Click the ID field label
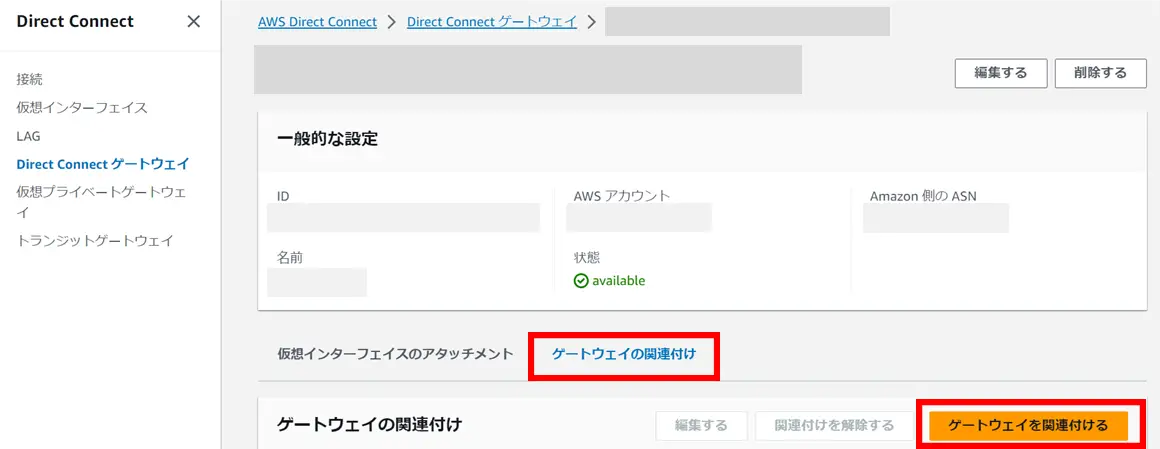Image resolution: width=1160 pixels, height=449 pixels. tap(283, 196)
